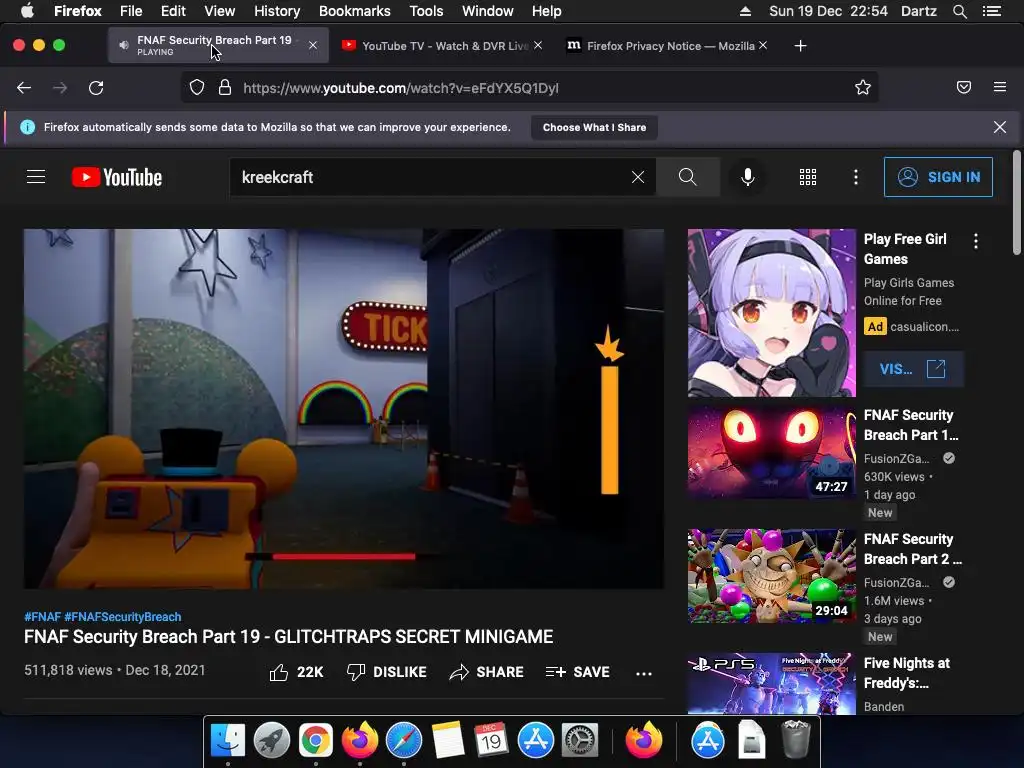Open #FNAF hashtag link
The image size is (1024, 768).
click(42, 616)
